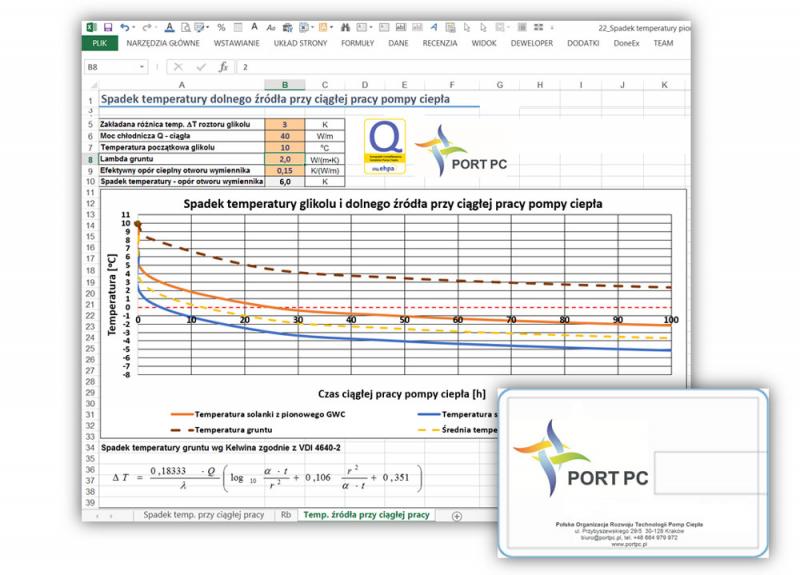The height and width of the screenshot is (575, 800).
Task: Click the formula bar cancel X icon
Action: (x=178, y=66)
